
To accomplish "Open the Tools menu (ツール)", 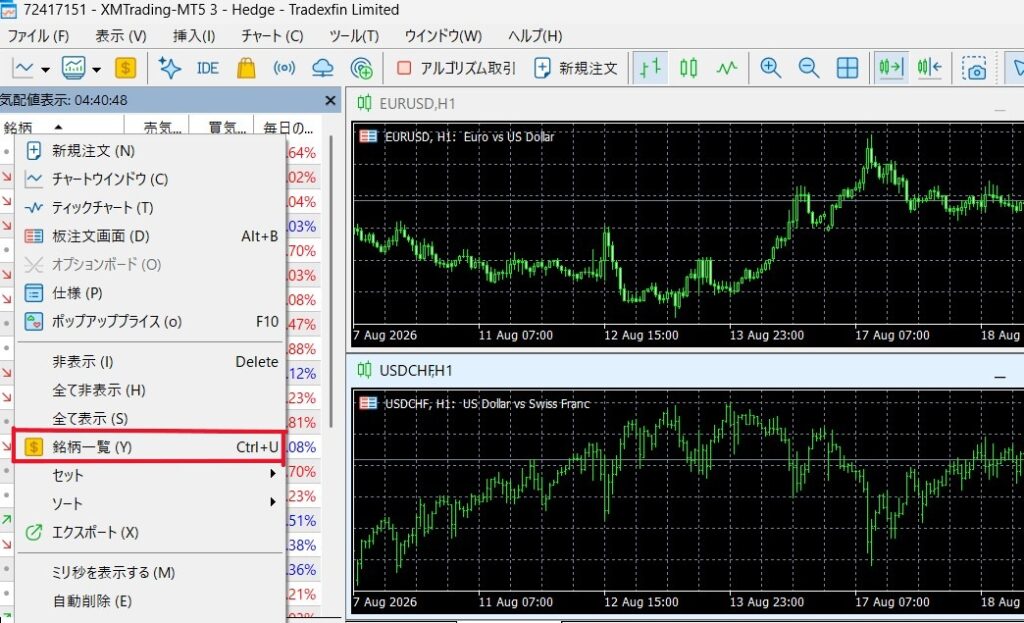I will click(354, 36).
